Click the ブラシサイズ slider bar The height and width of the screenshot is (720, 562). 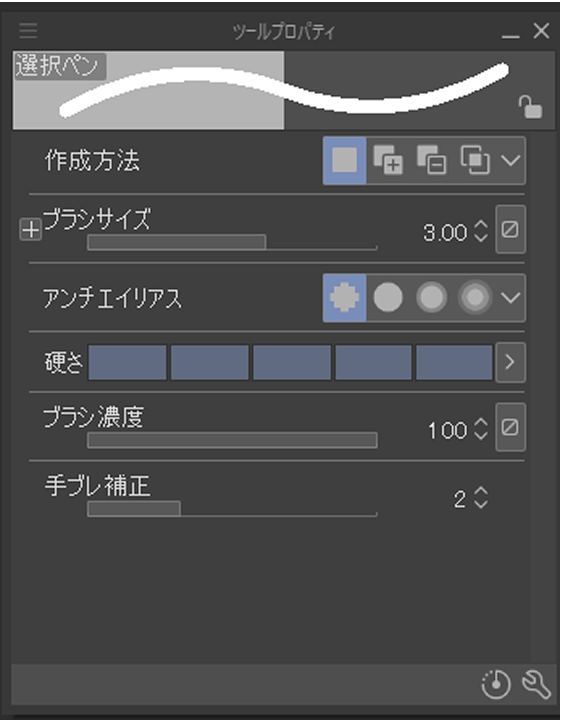point(232,242)
